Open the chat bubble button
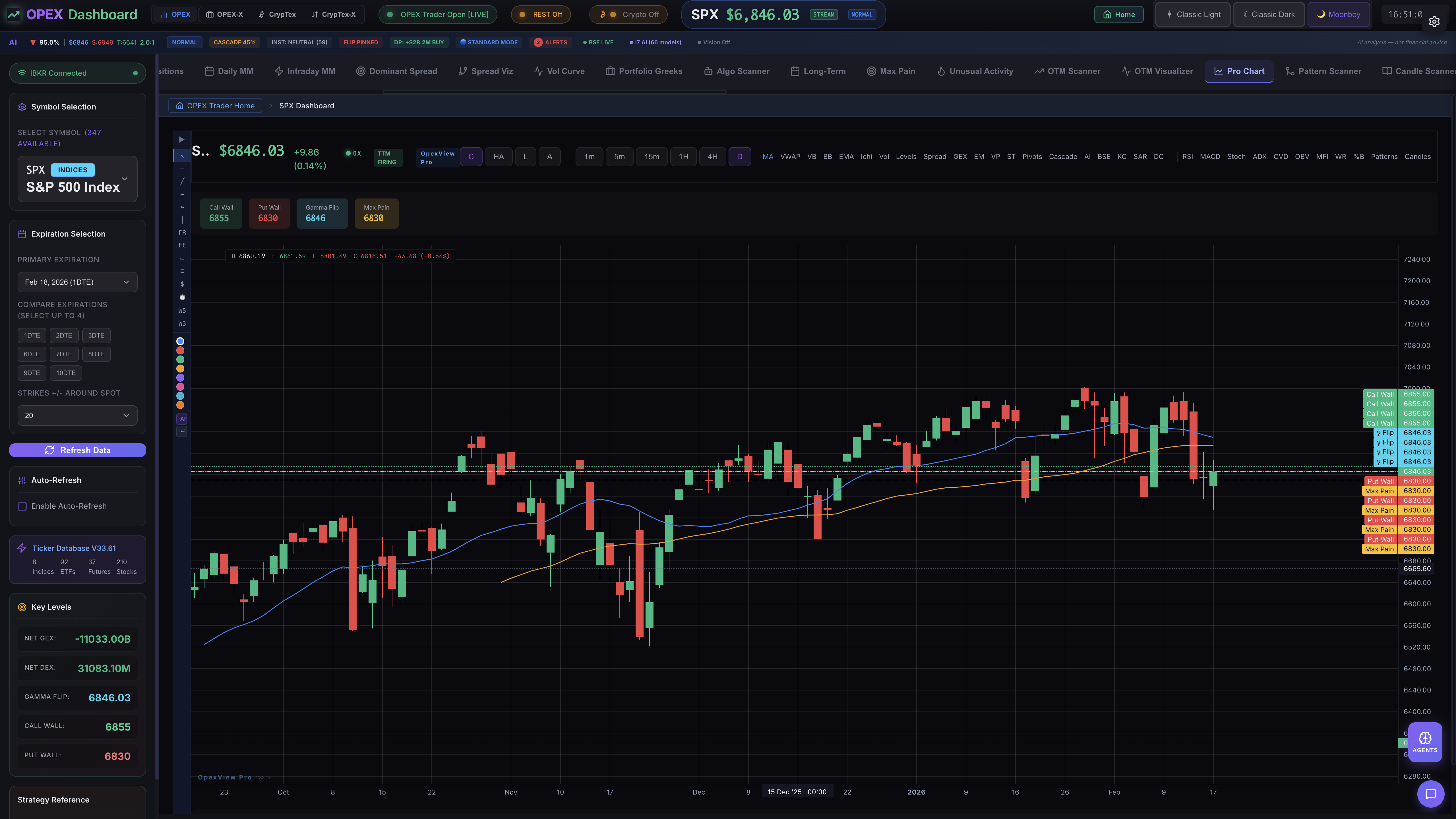The image size is (1456, 819). (x=1431, y=794)
